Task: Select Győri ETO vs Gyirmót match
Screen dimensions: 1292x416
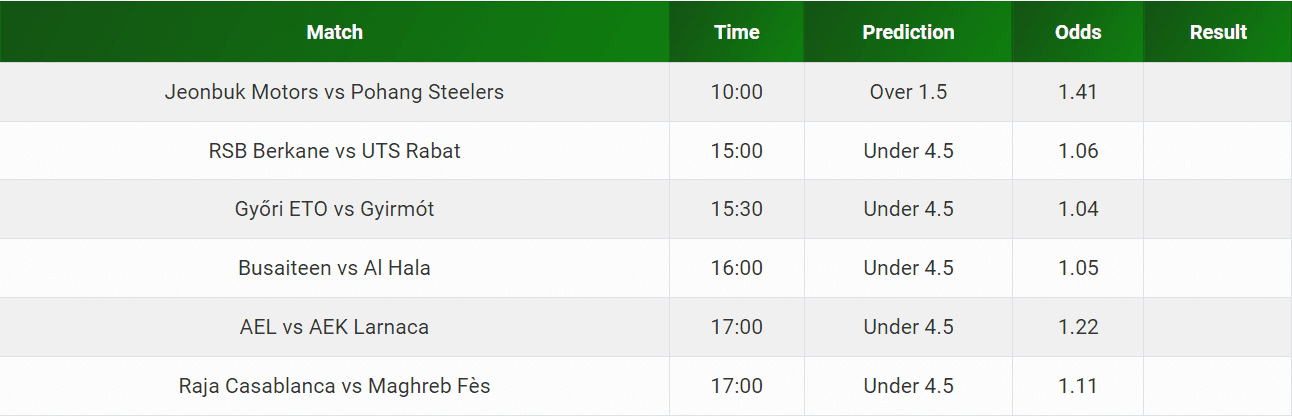Action: tap(334, 209)
